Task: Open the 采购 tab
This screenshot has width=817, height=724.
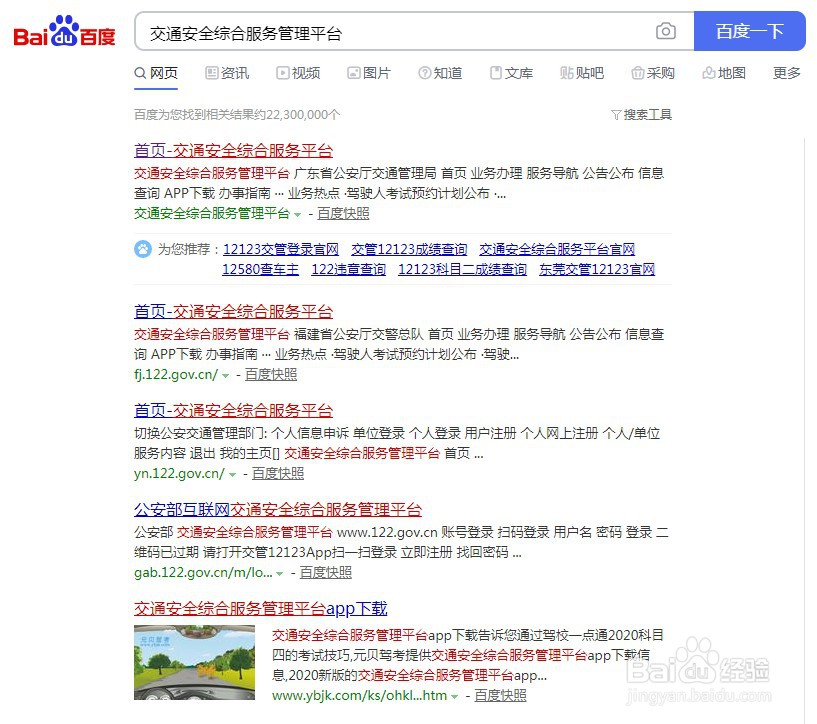Action: [x=653, y=73]
